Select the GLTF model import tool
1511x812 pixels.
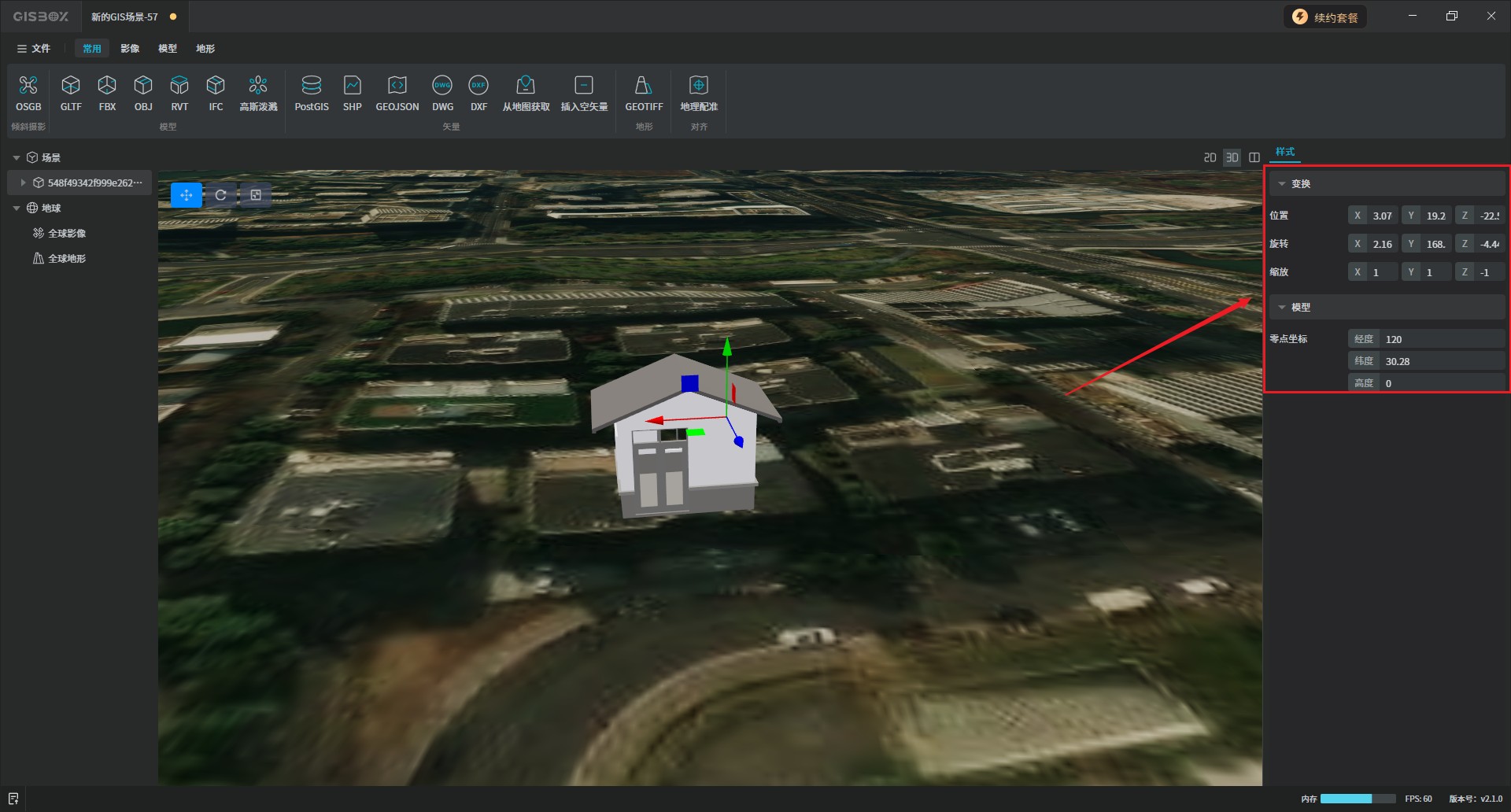tap(71, 93)
